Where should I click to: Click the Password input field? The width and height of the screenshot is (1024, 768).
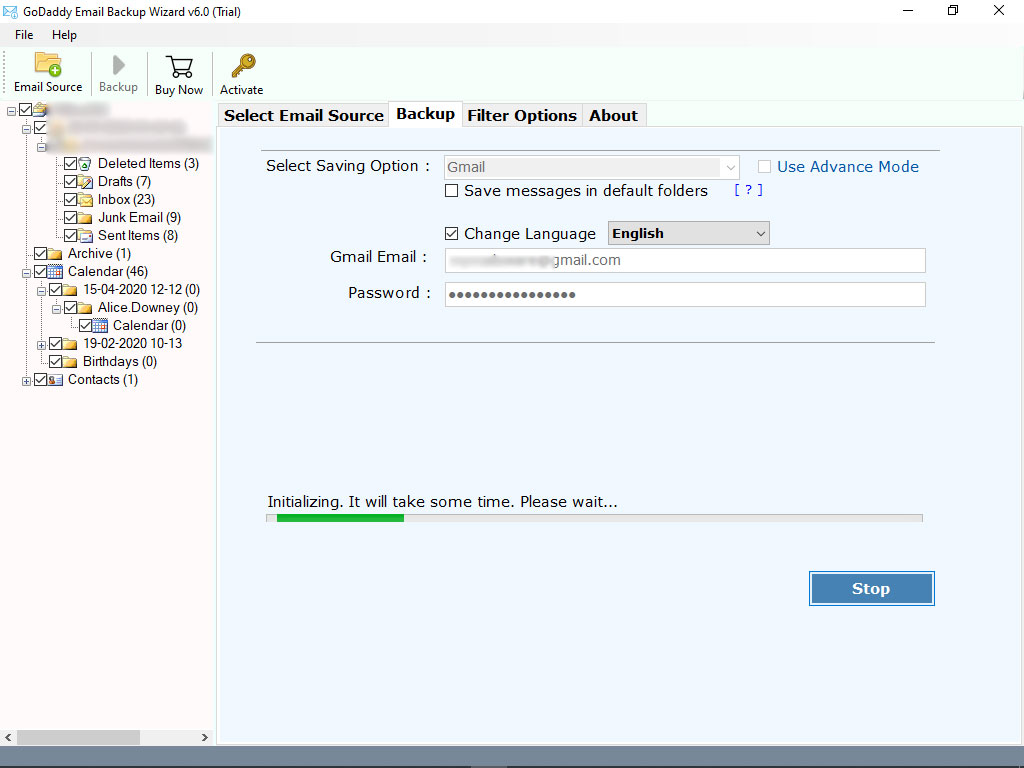pyautogui.click(x=685, y=295)
